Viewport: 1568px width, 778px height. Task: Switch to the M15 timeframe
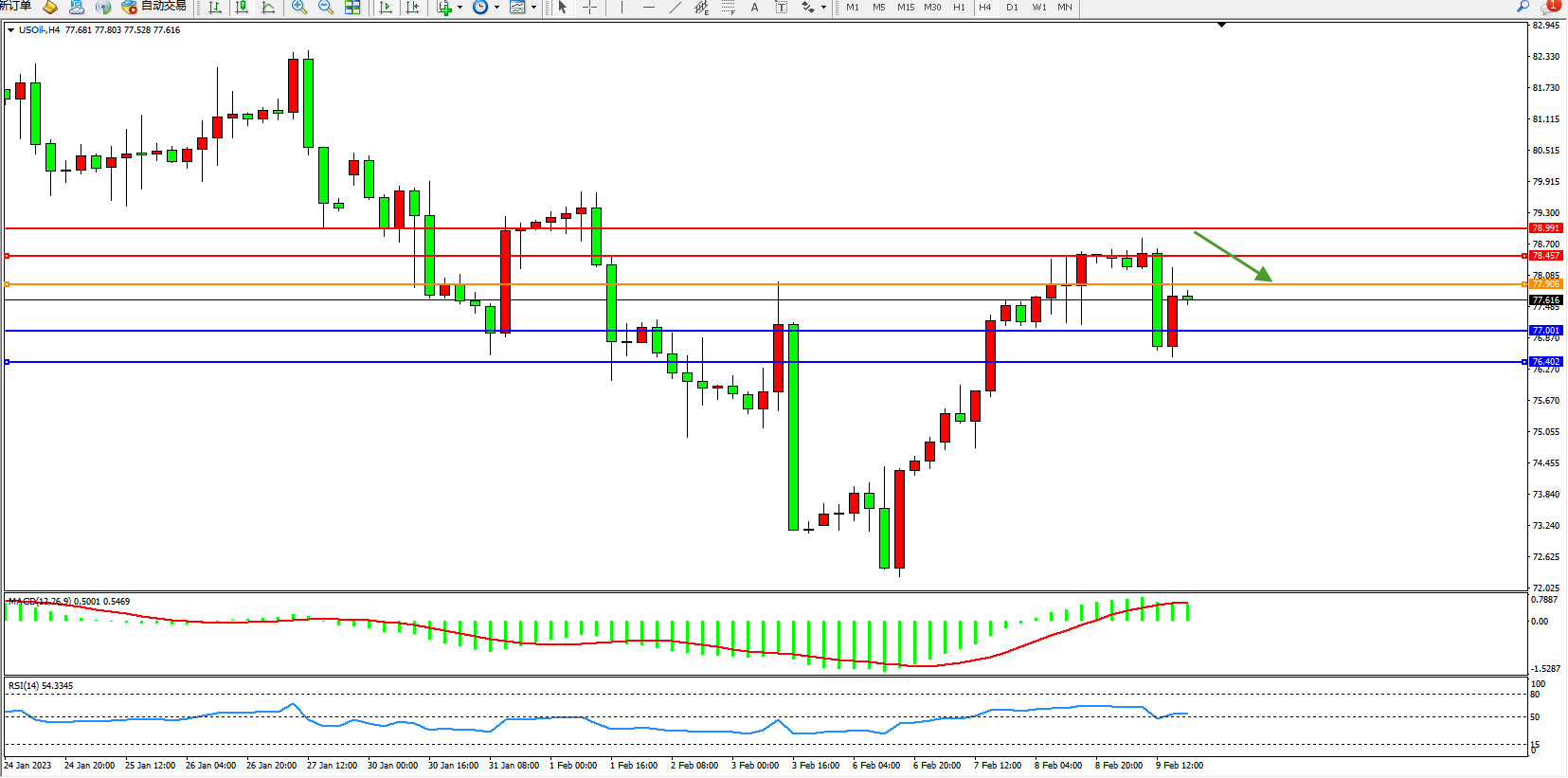(906, 8)
